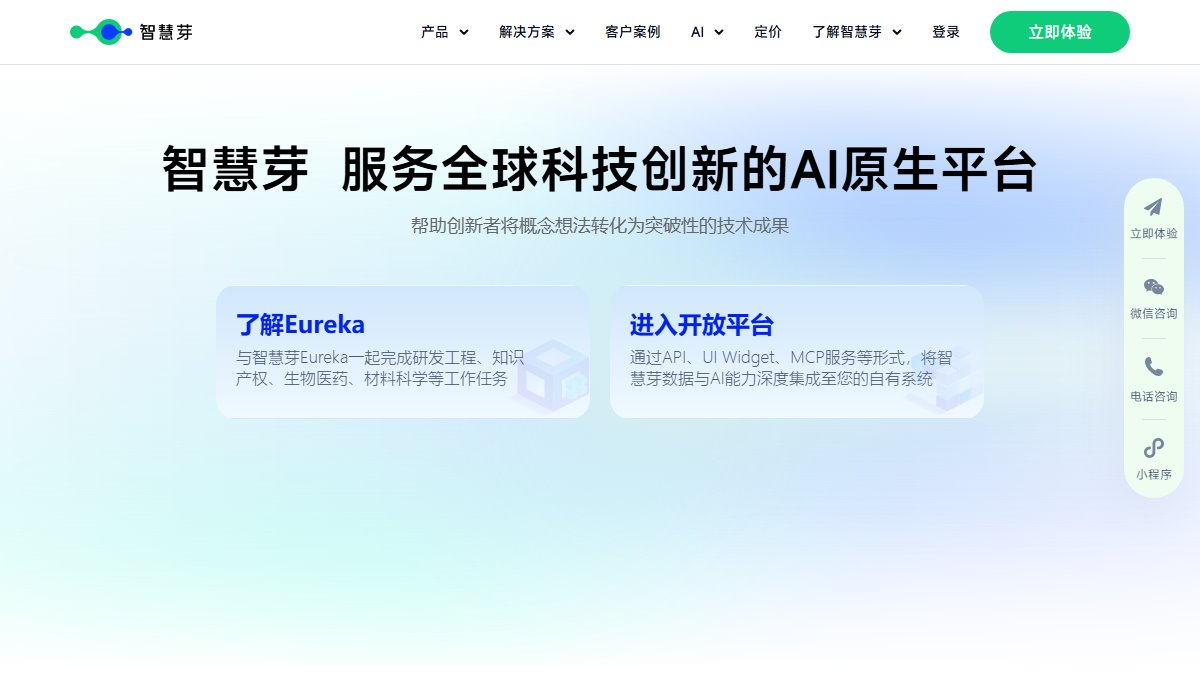Click the cube illustration on Eureka card
The width and height of the screenshot is (1200, 675).
[550, 377]
